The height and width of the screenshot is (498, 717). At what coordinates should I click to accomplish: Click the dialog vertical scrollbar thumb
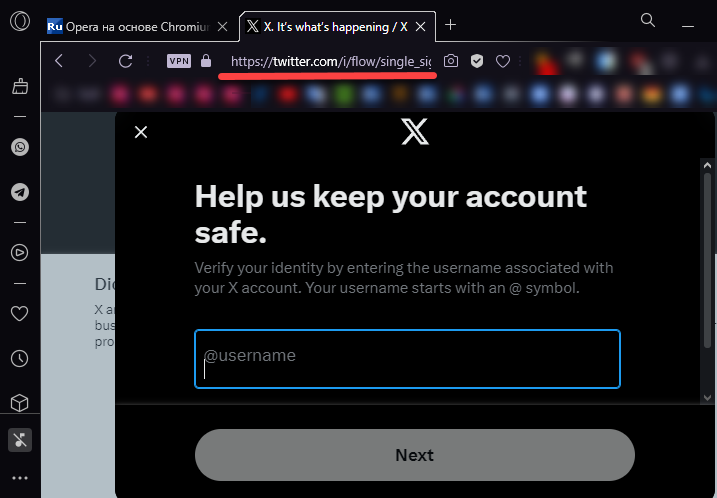coord(707,261)
